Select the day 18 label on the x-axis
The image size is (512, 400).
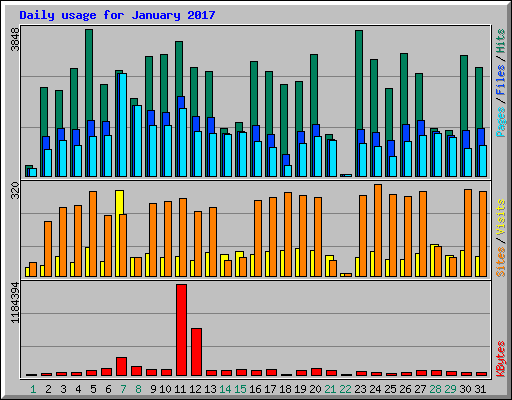pos(285,389)
